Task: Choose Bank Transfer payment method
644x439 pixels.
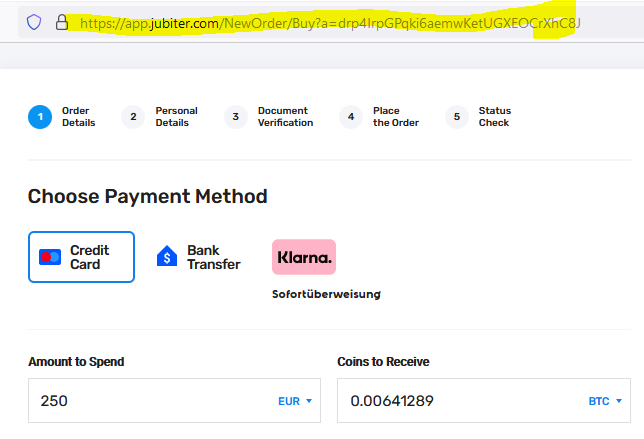Action: 199,257
